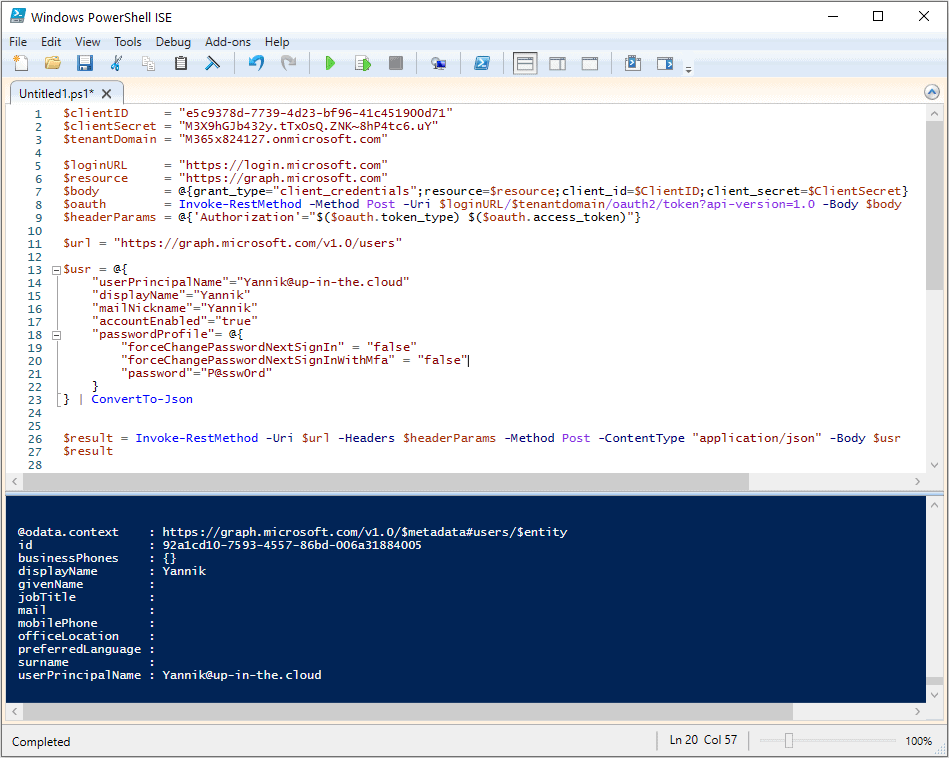The height and width of the screenshot is (758, 949).
Task: Click the script pane scroll down arrow
Action: pyautogui.click(x=934, y=465)
